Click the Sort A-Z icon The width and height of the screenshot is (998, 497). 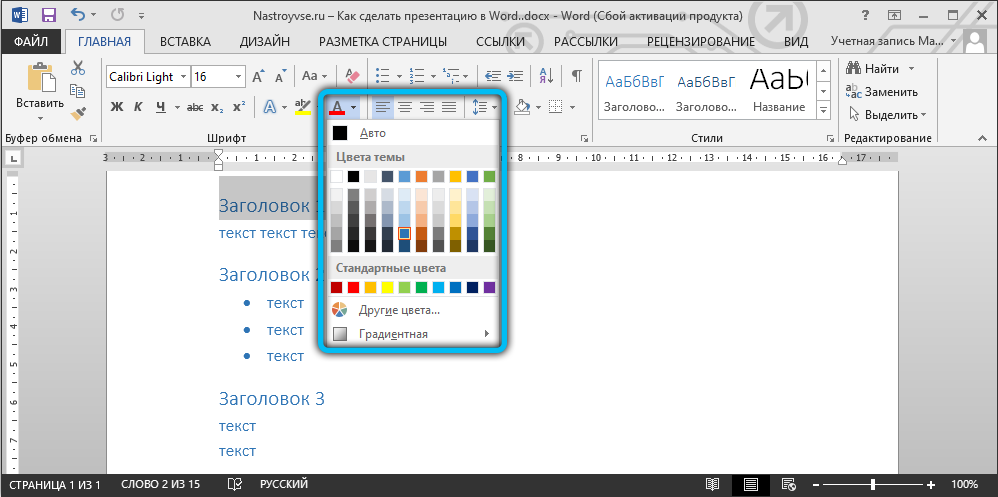click(x=548, y=76)
